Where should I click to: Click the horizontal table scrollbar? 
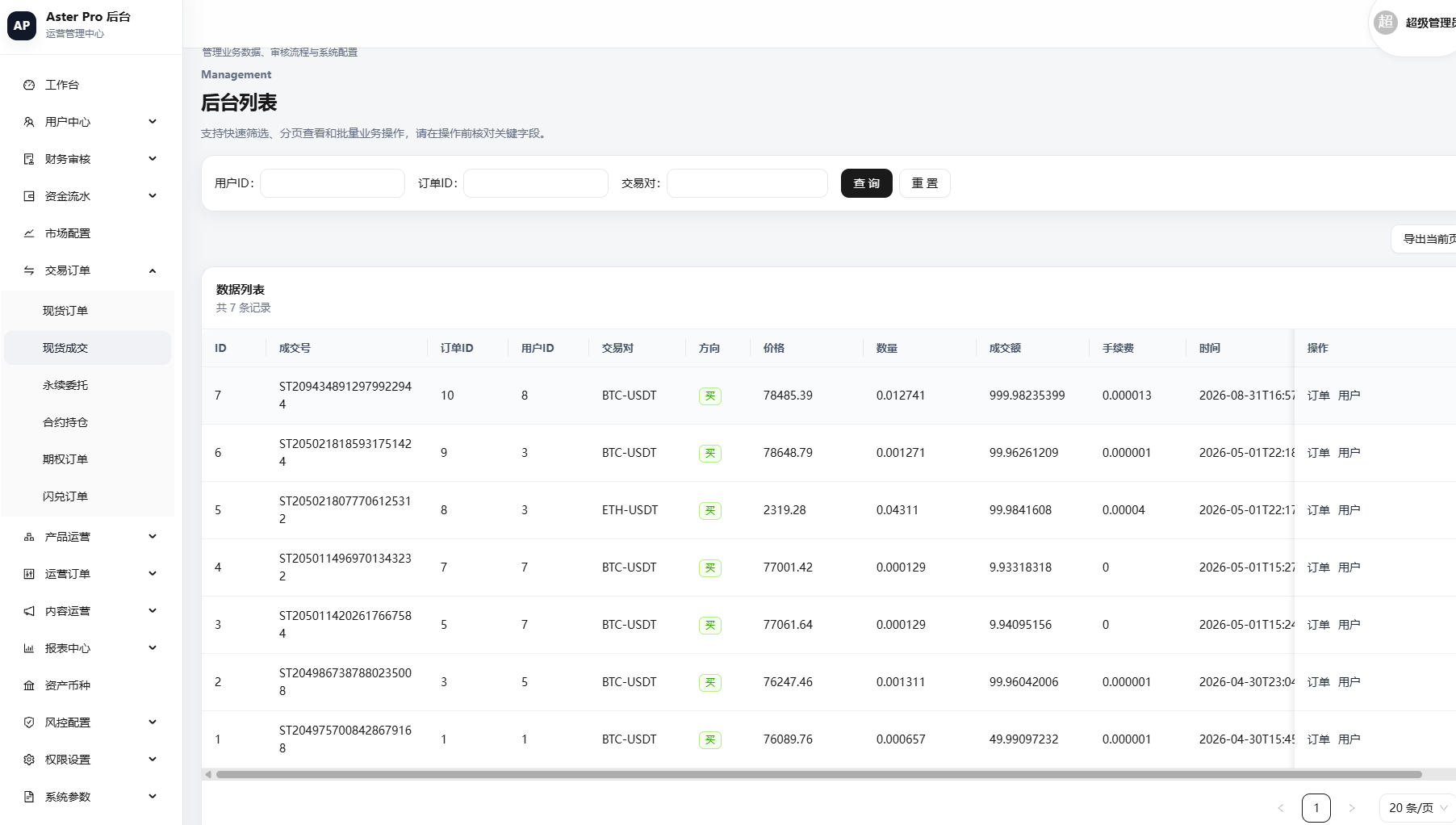(818, 775)
